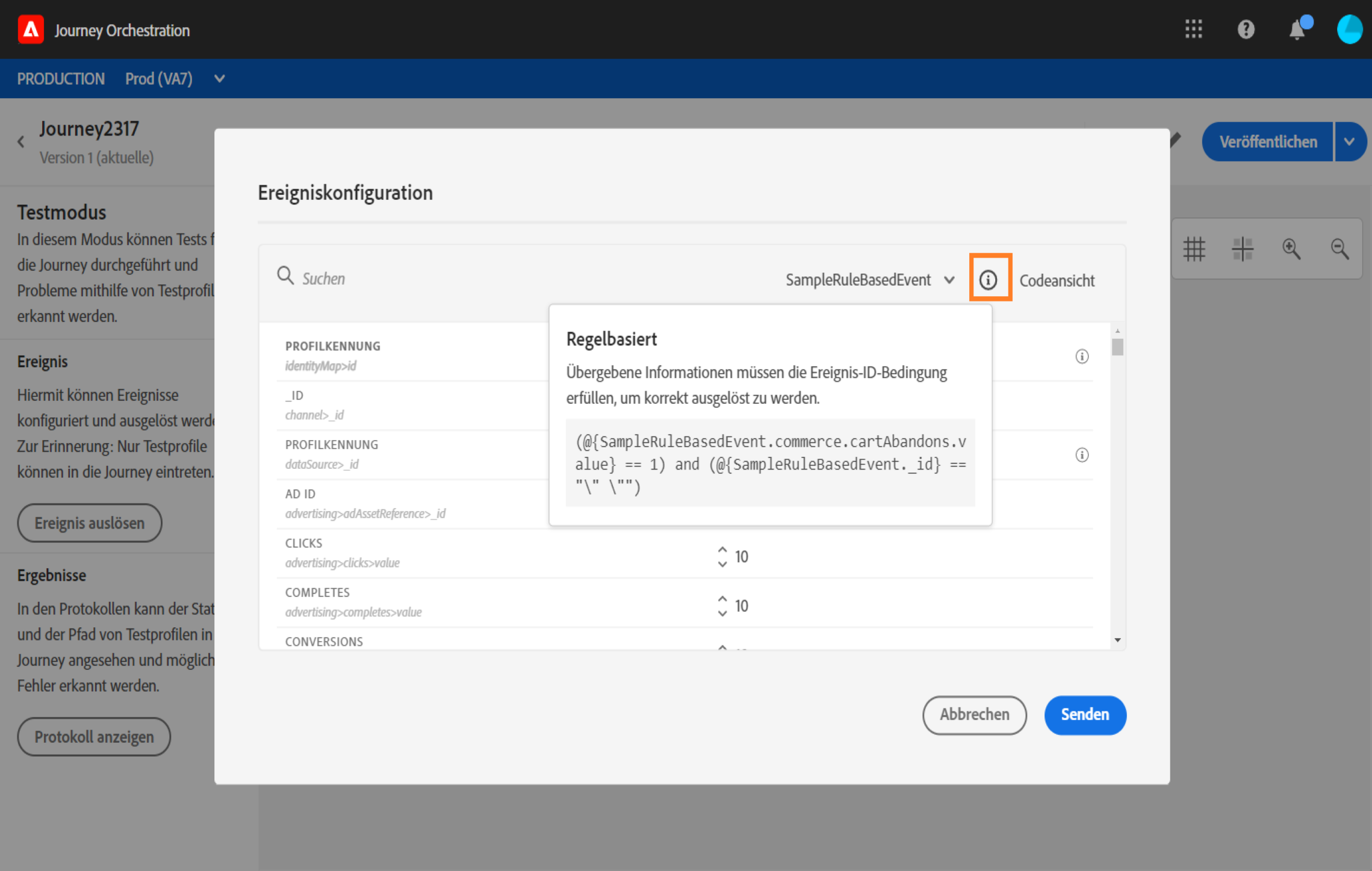1372x871 pixels.
Task: Switch to Codeansicht view
Action: pos(1057,281)
